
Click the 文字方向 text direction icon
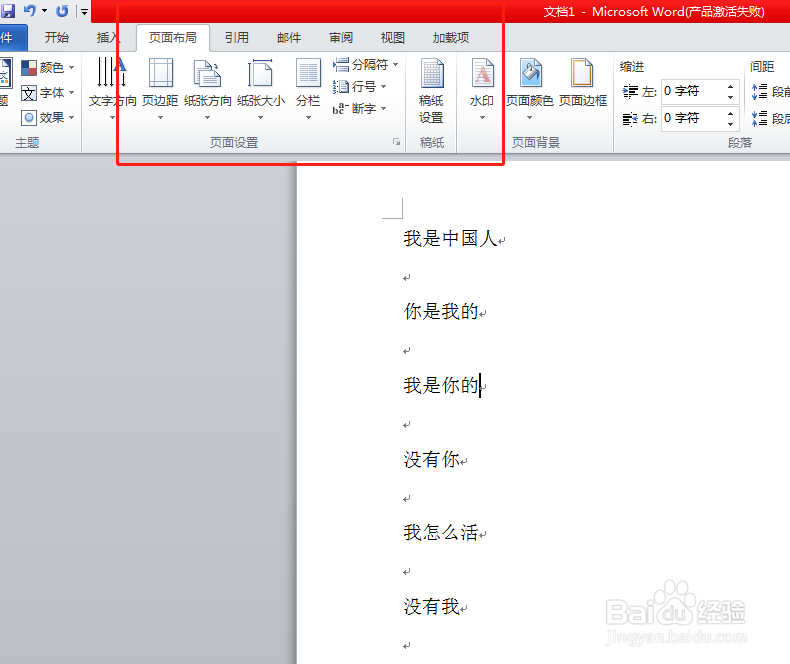click(x=112, y=73)
